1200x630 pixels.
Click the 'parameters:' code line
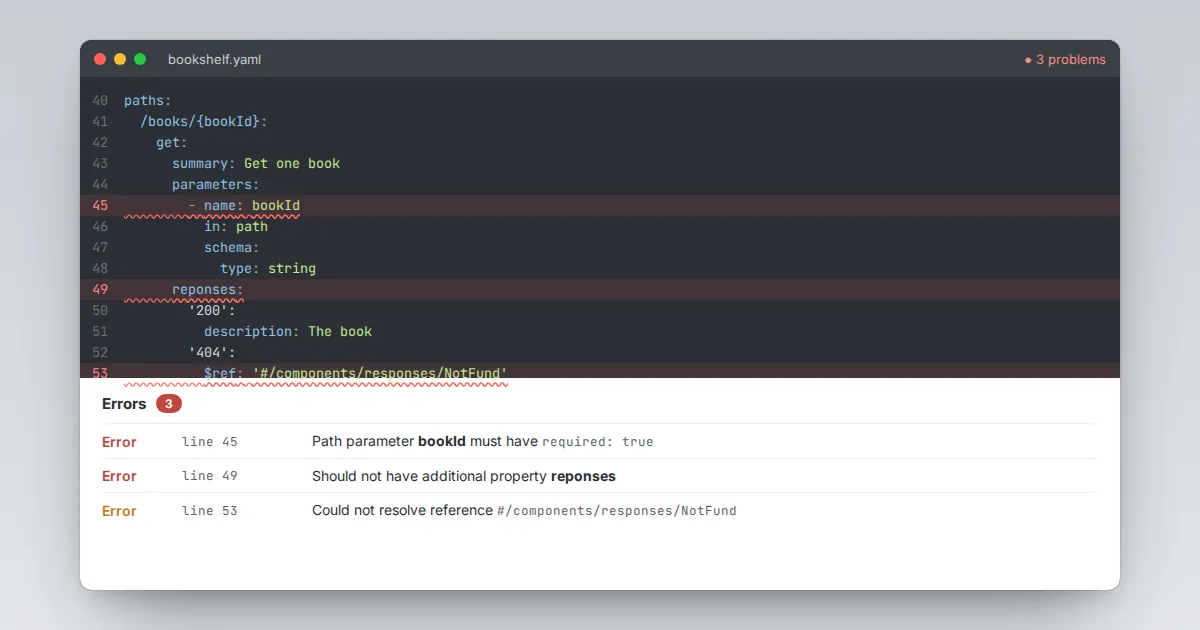216,185
